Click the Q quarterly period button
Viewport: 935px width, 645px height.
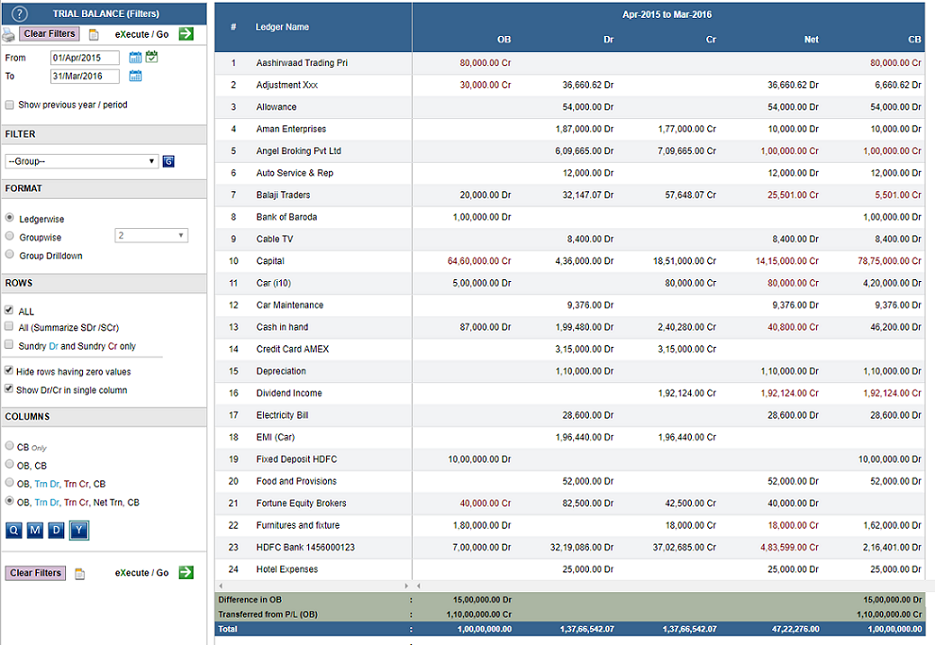point(14,530)
